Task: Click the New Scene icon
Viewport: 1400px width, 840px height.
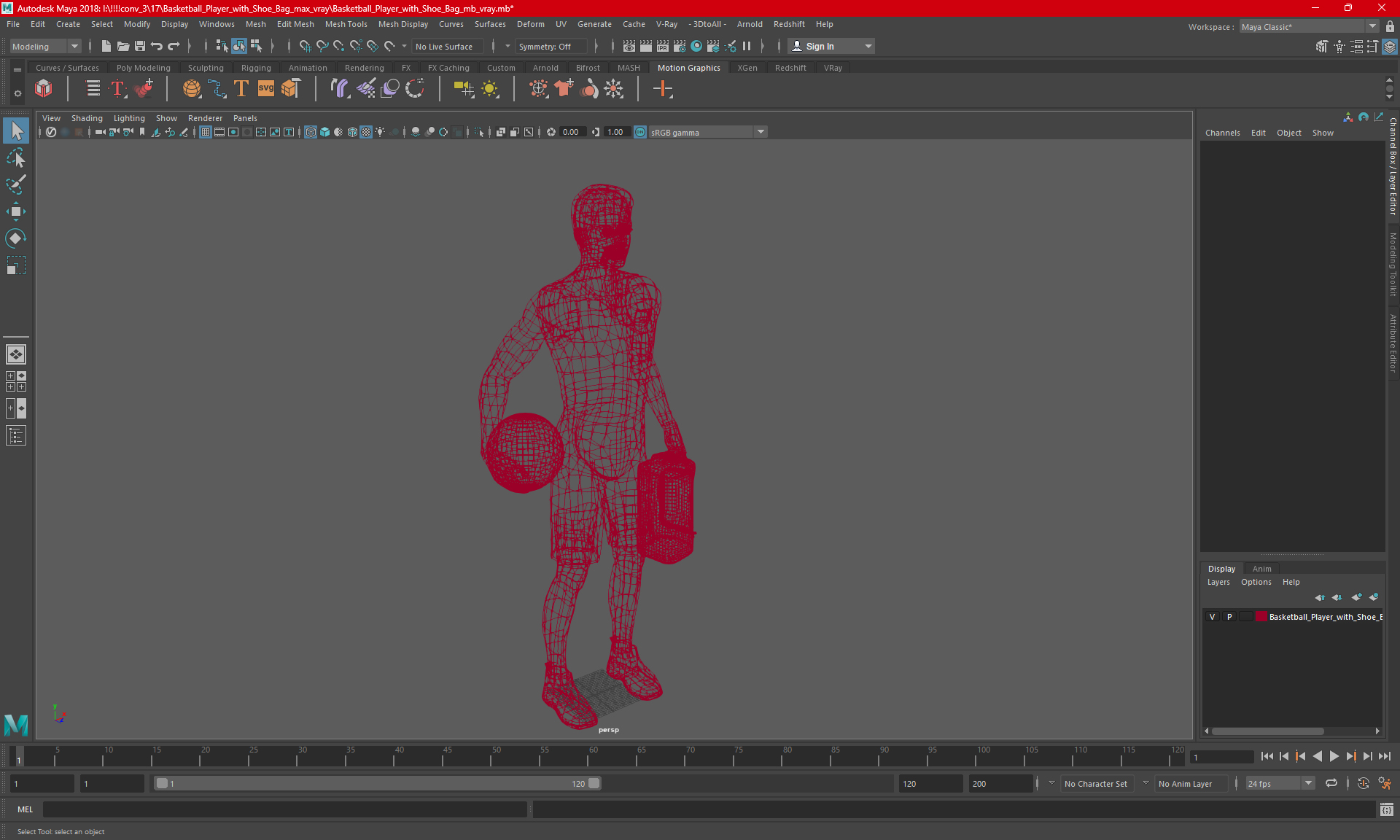Action: pyautogui.click(x=106, y=46)
